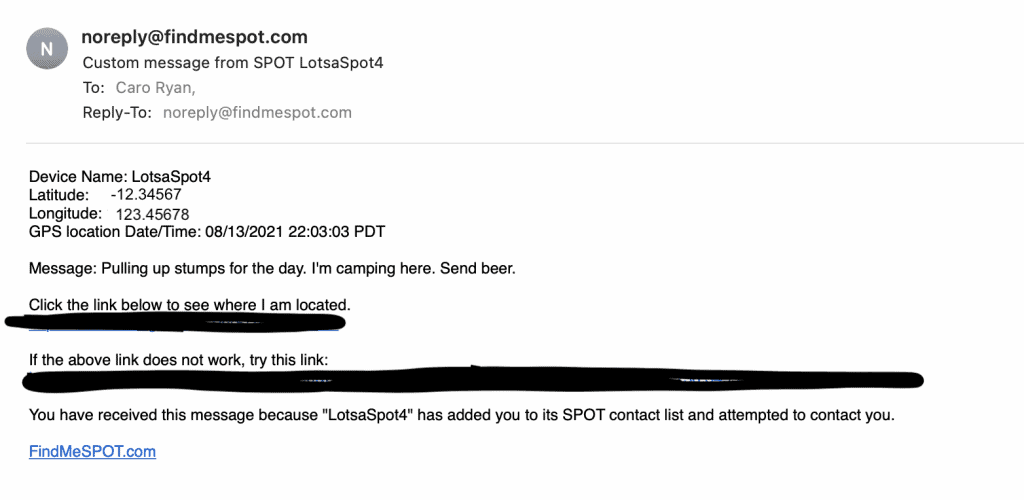Click the email subject Custom message from SPOT
The height and width of the screenshot is (500, 1024).
[x=232, y=63]
